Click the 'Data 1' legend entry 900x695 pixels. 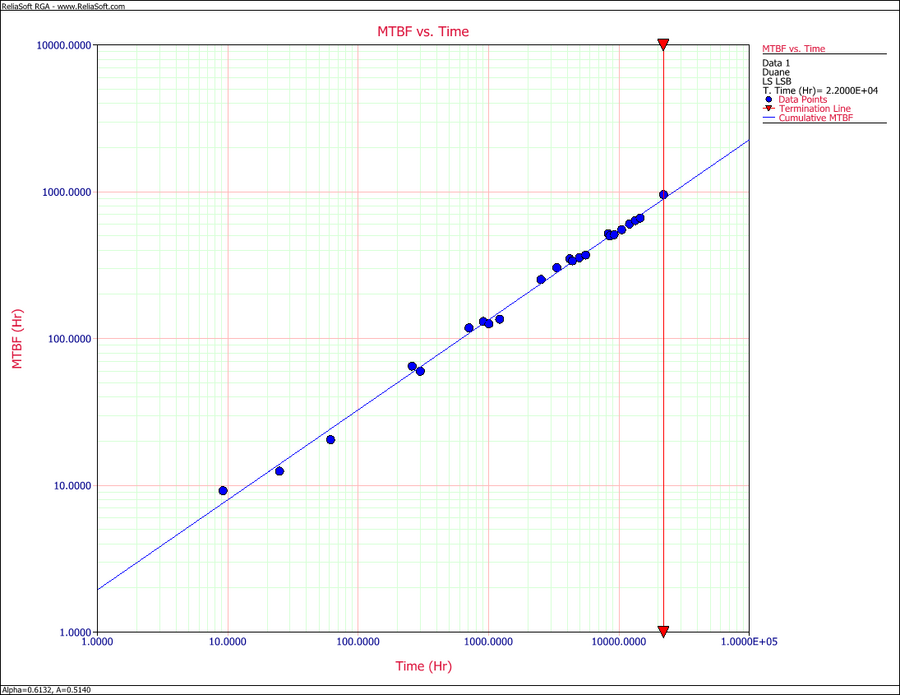pyautogui.click(x=776, y=63)
